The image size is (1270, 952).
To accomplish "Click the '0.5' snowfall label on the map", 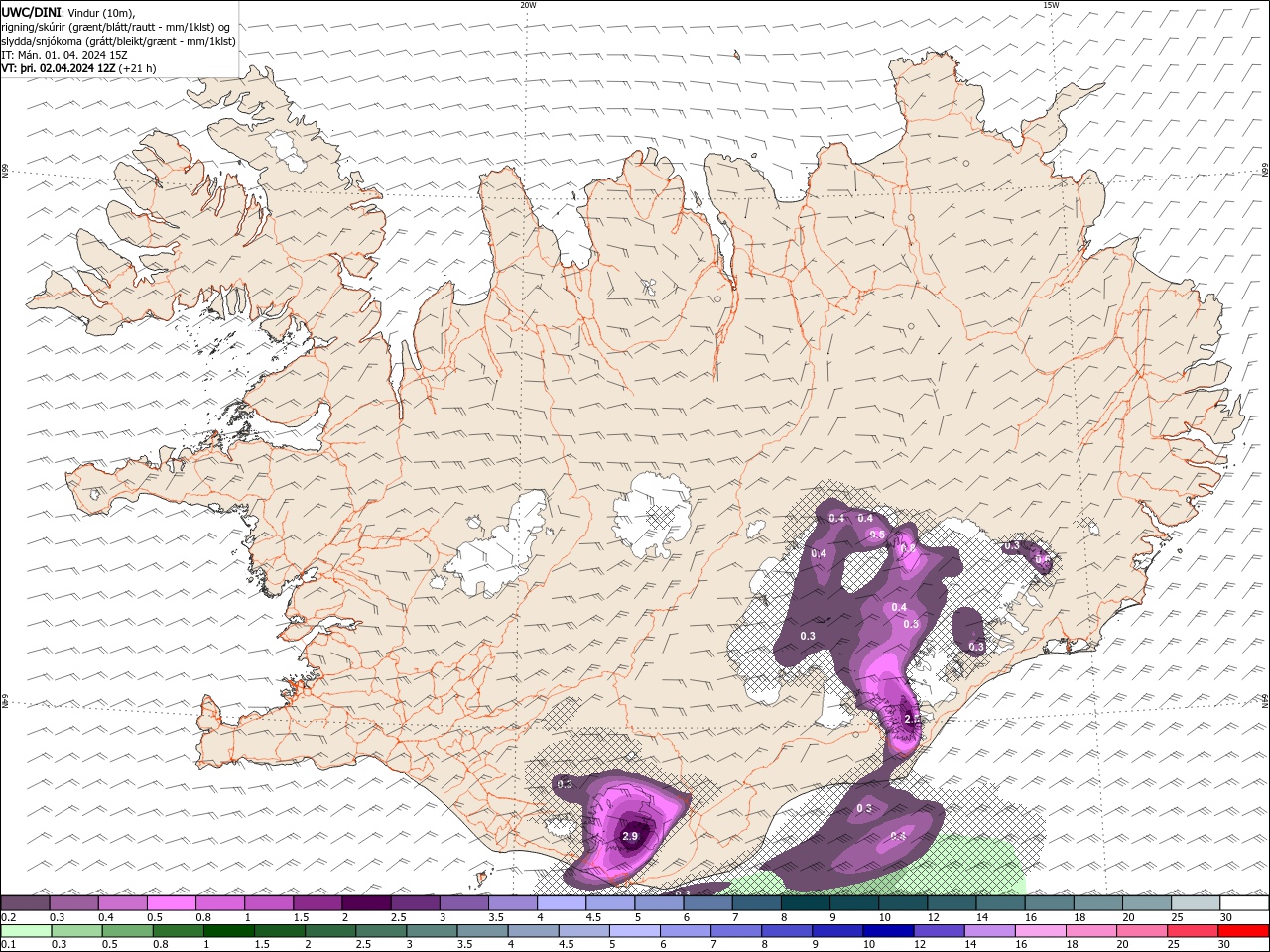I will tap(877, 535).
